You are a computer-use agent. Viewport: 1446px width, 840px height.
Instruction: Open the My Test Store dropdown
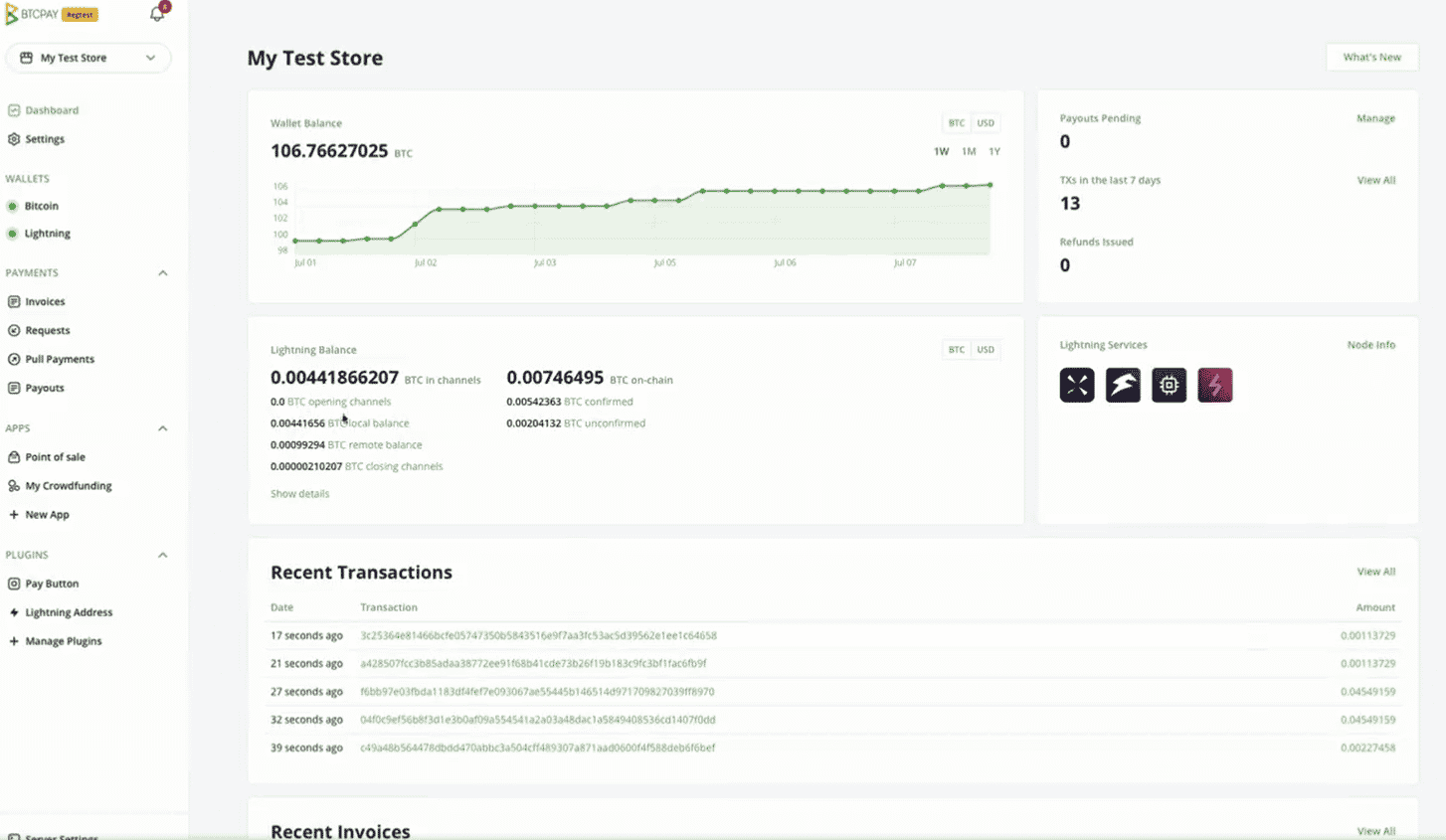[x=88, y=58]
